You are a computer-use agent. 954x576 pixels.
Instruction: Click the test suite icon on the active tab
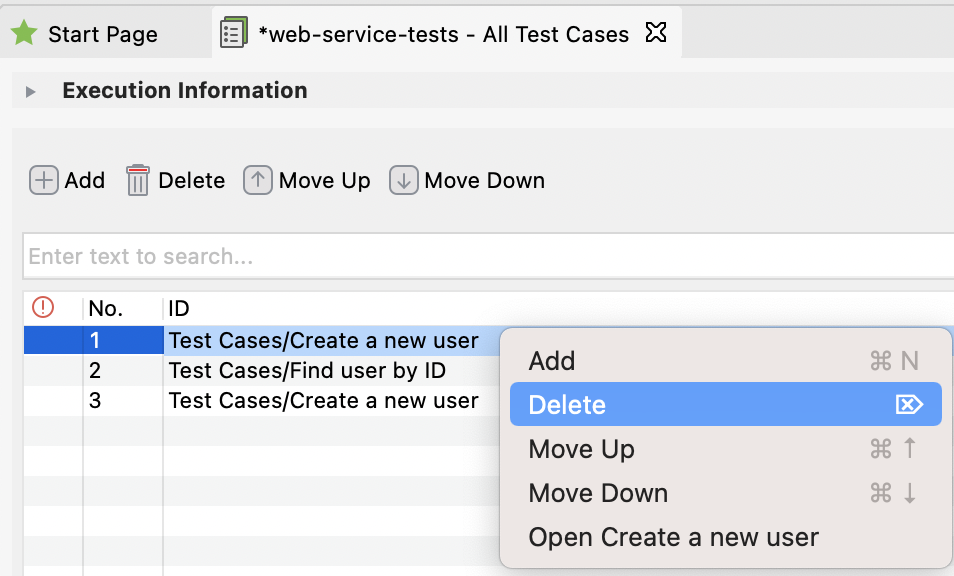coord(233,32)
